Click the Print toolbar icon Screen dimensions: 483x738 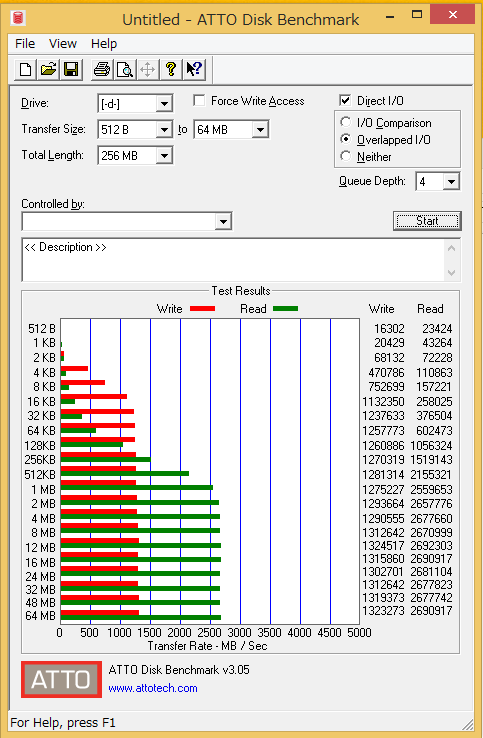pyautogui.click(x=102, y=70)
